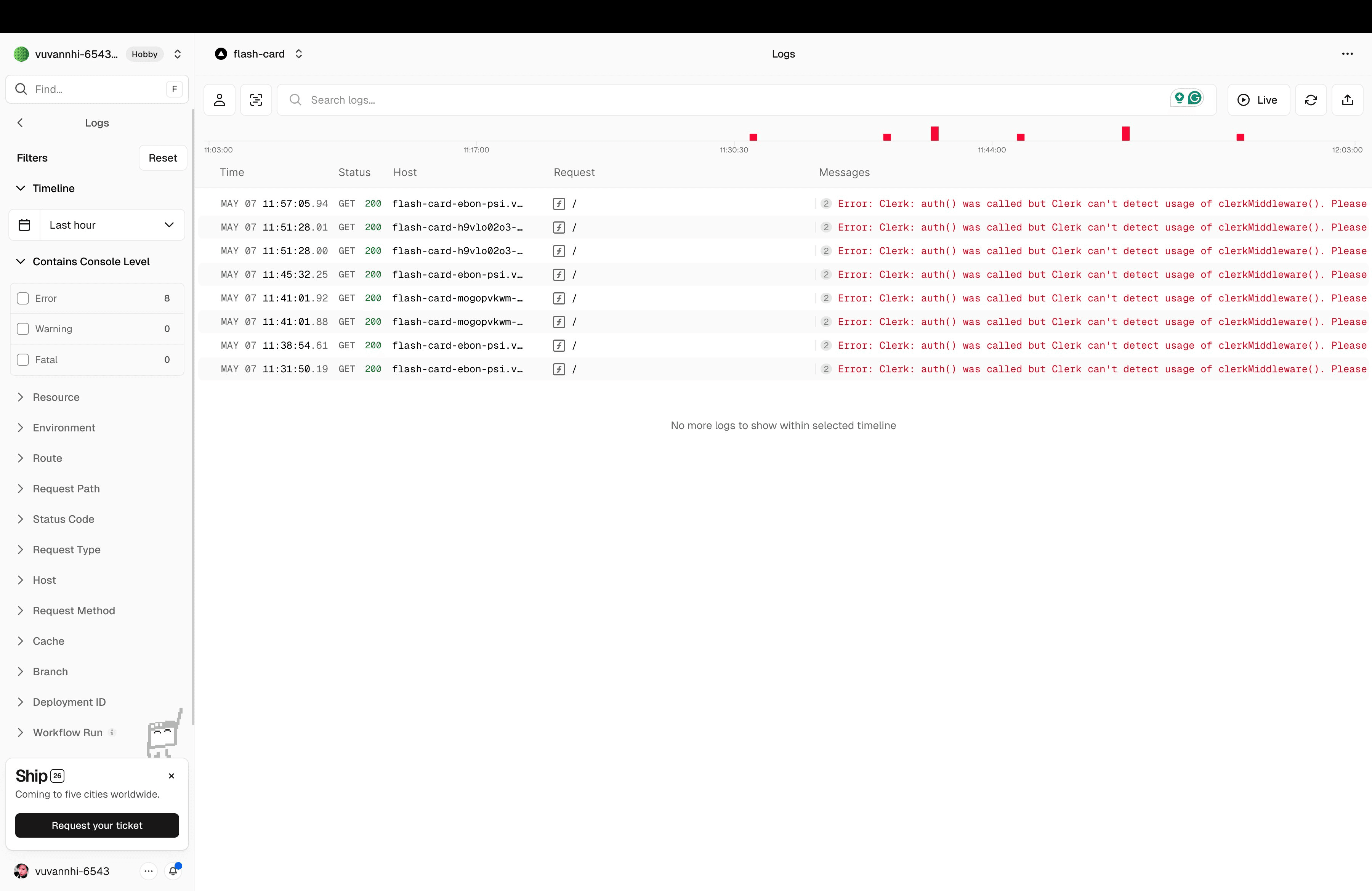Collapse Contains Console Level section

(x=83, y=261)
